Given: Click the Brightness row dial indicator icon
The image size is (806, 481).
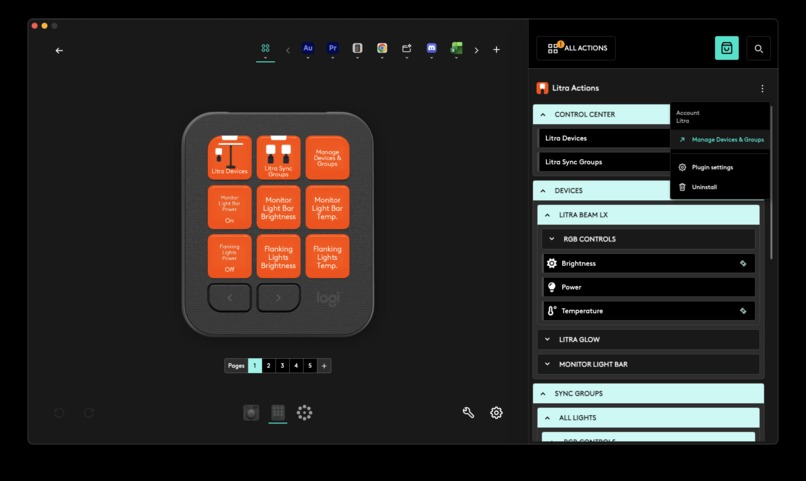Looking at the screenshot, I should [x=743, y=263].
